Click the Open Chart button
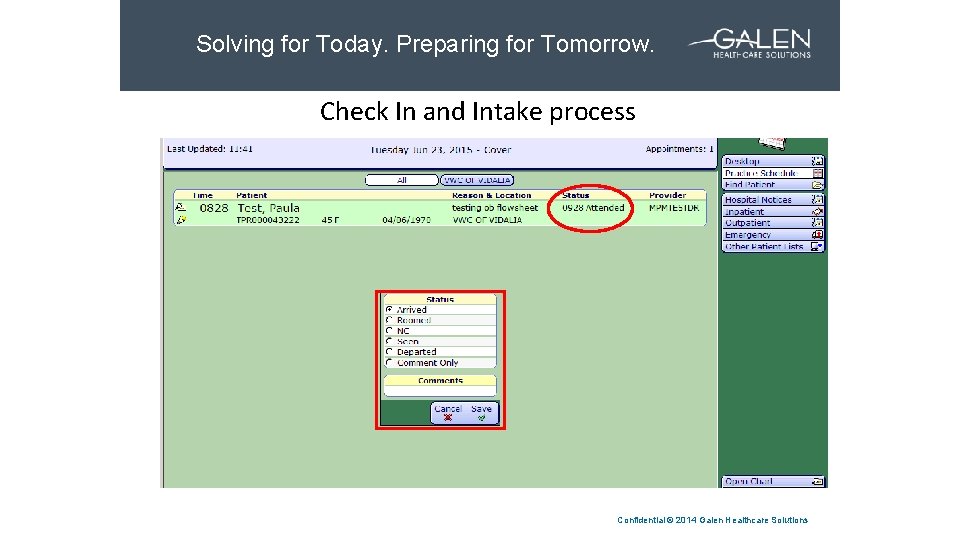This screenshot has width=960, height=540. pyautogui.click(x=773, y=481)
